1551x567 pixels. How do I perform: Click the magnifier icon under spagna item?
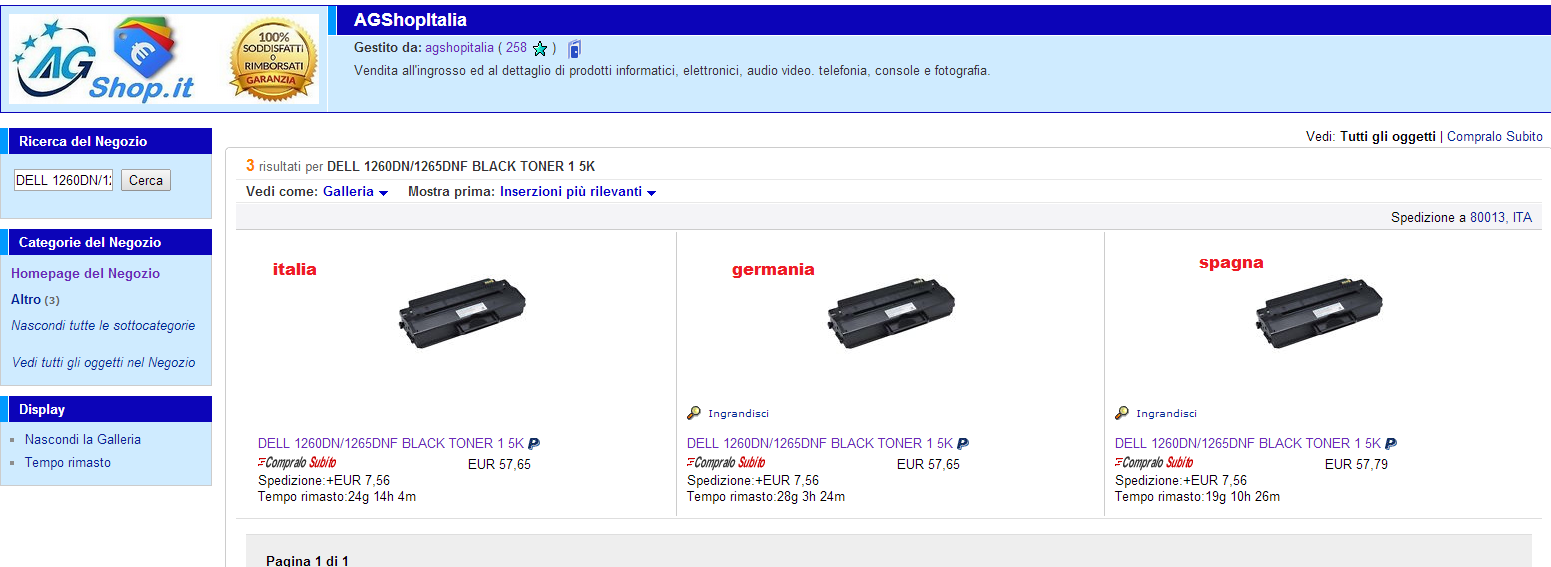[x=1122, y=413]
